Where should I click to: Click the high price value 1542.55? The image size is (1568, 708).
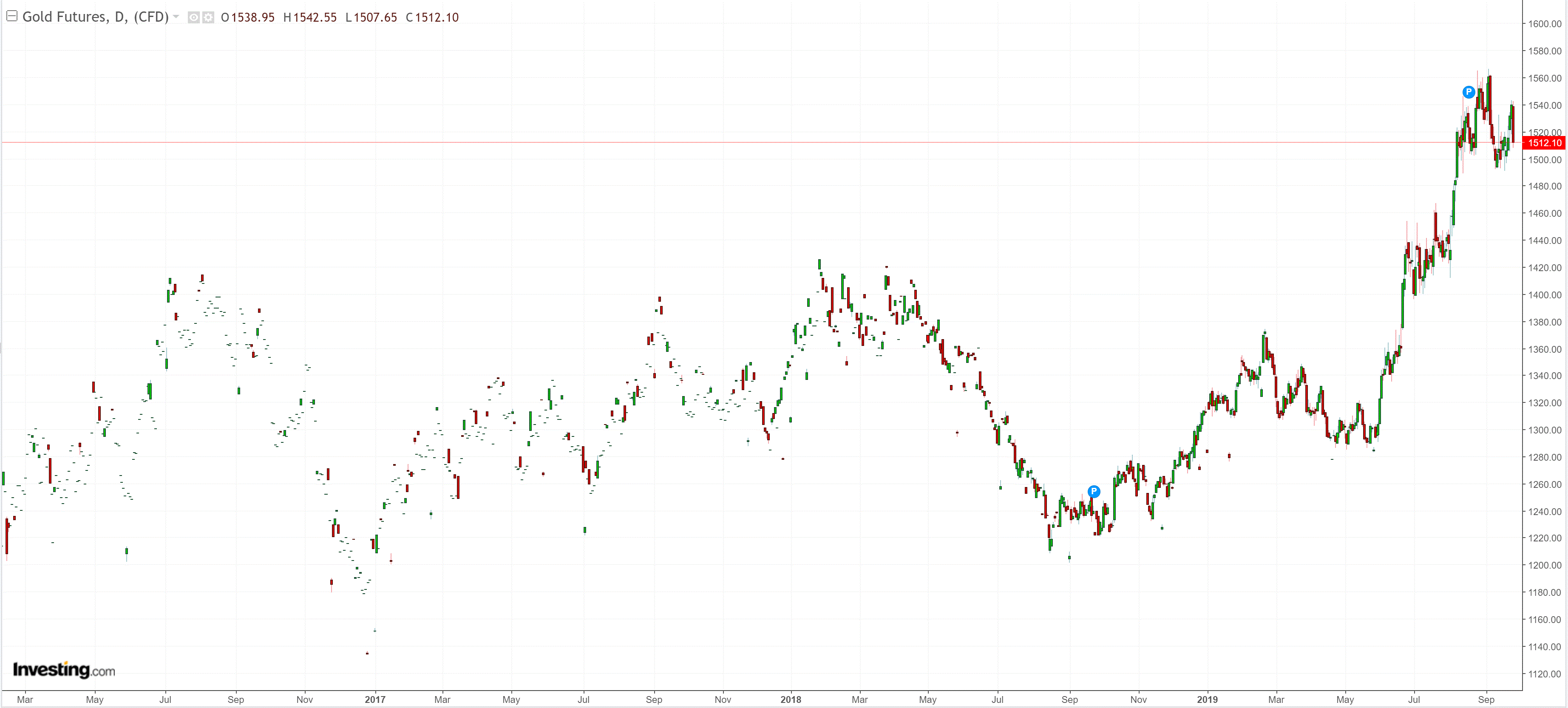tap(315, 18)
